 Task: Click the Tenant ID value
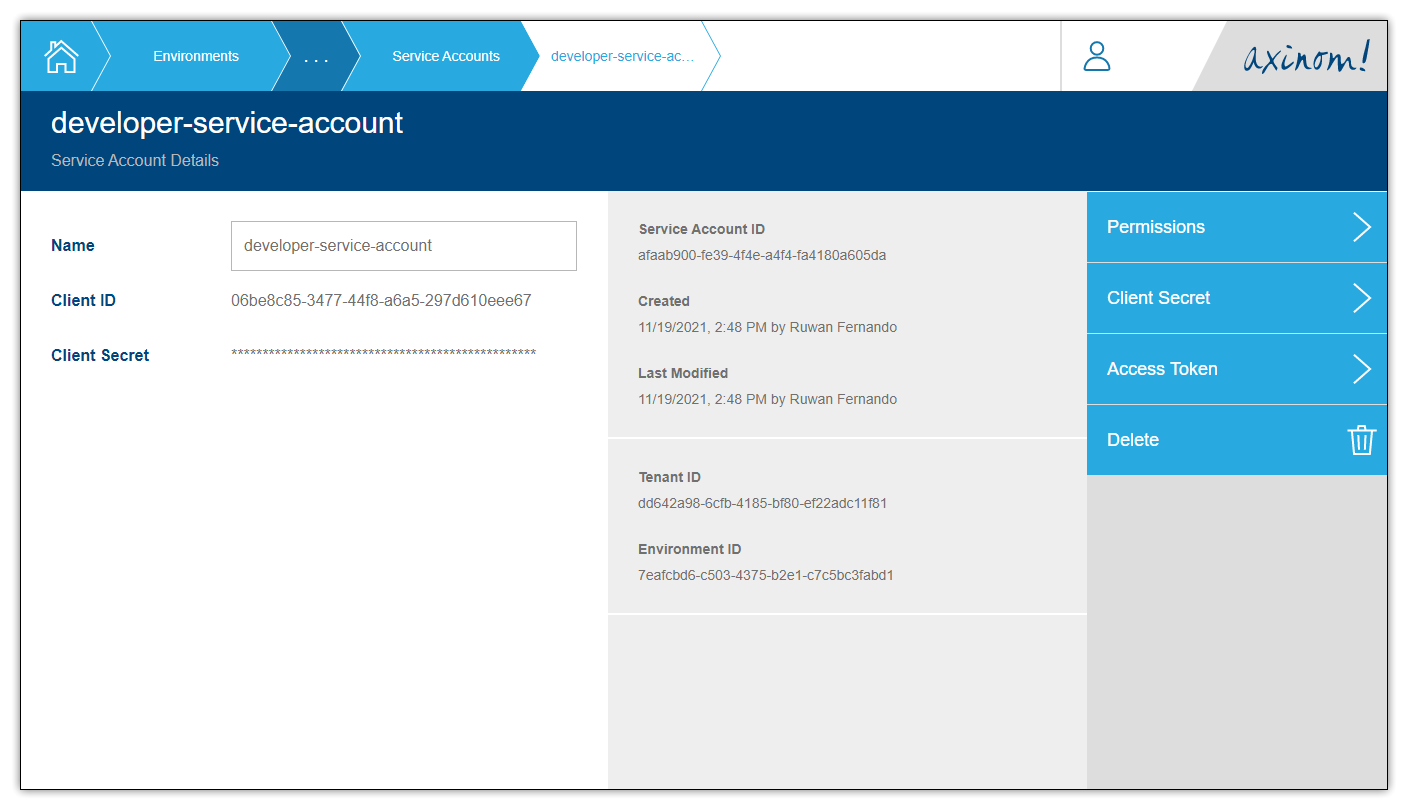tap(760, 503)
